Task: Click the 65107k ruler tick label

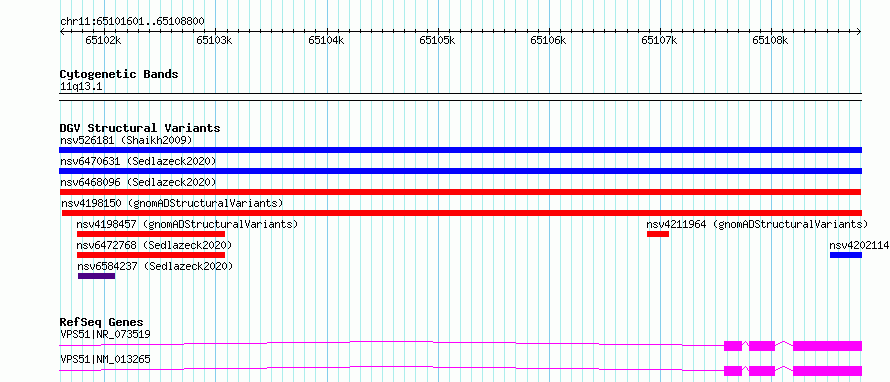Action: click(x=660, y=40)
